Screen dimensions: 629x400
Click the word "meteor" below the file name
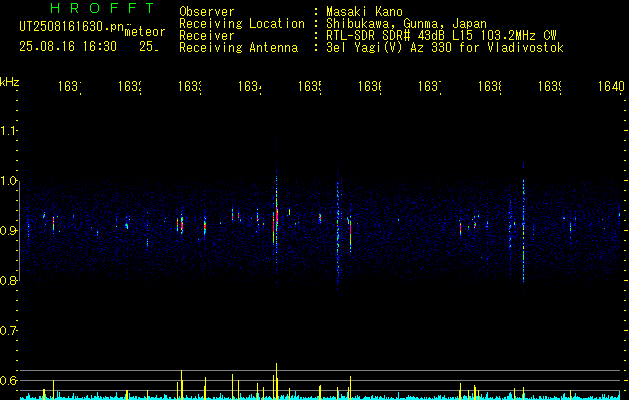[x=145, y=32]
